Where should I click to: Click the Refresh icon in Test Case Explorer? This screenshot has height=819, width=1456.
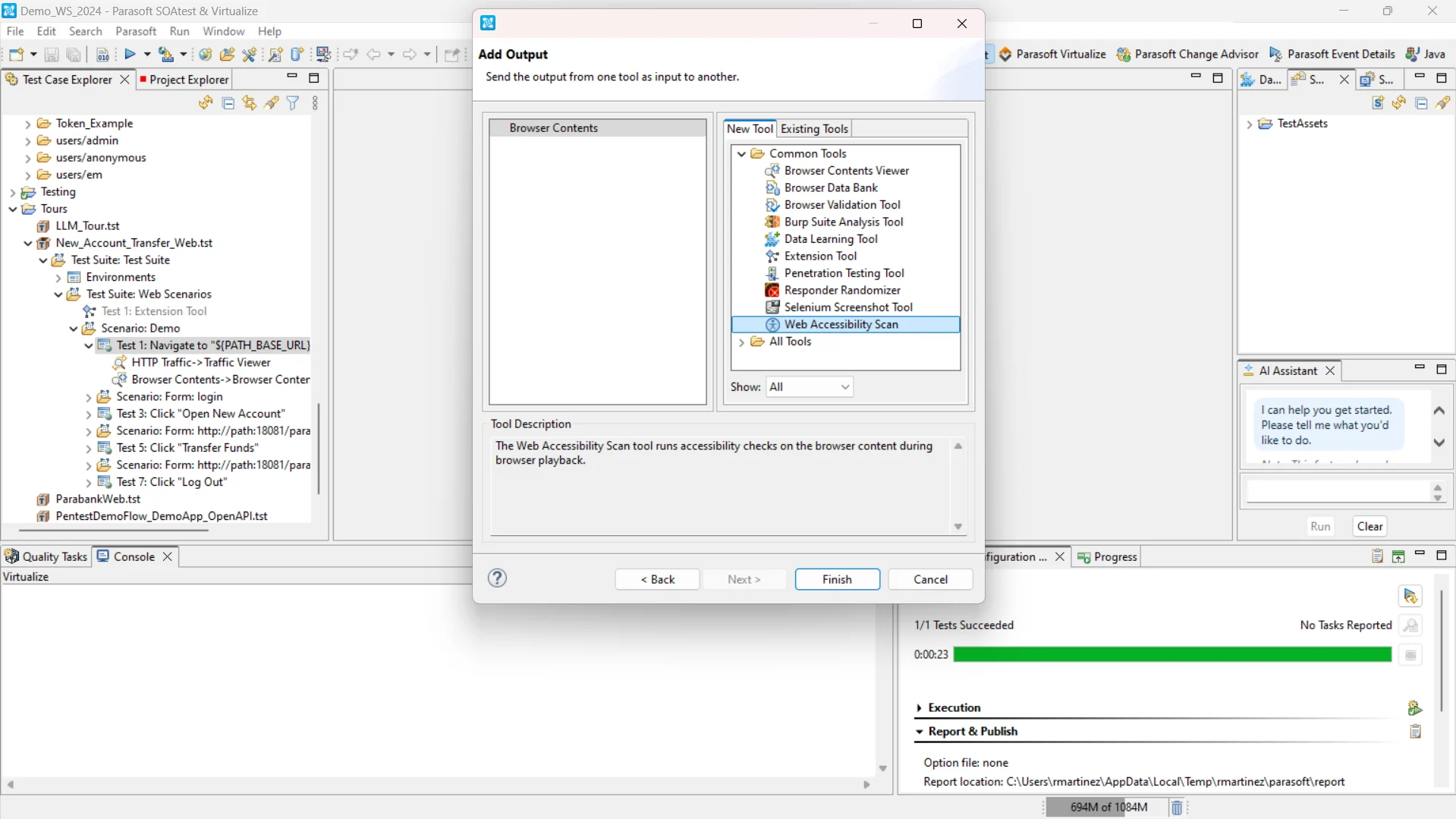206,102
